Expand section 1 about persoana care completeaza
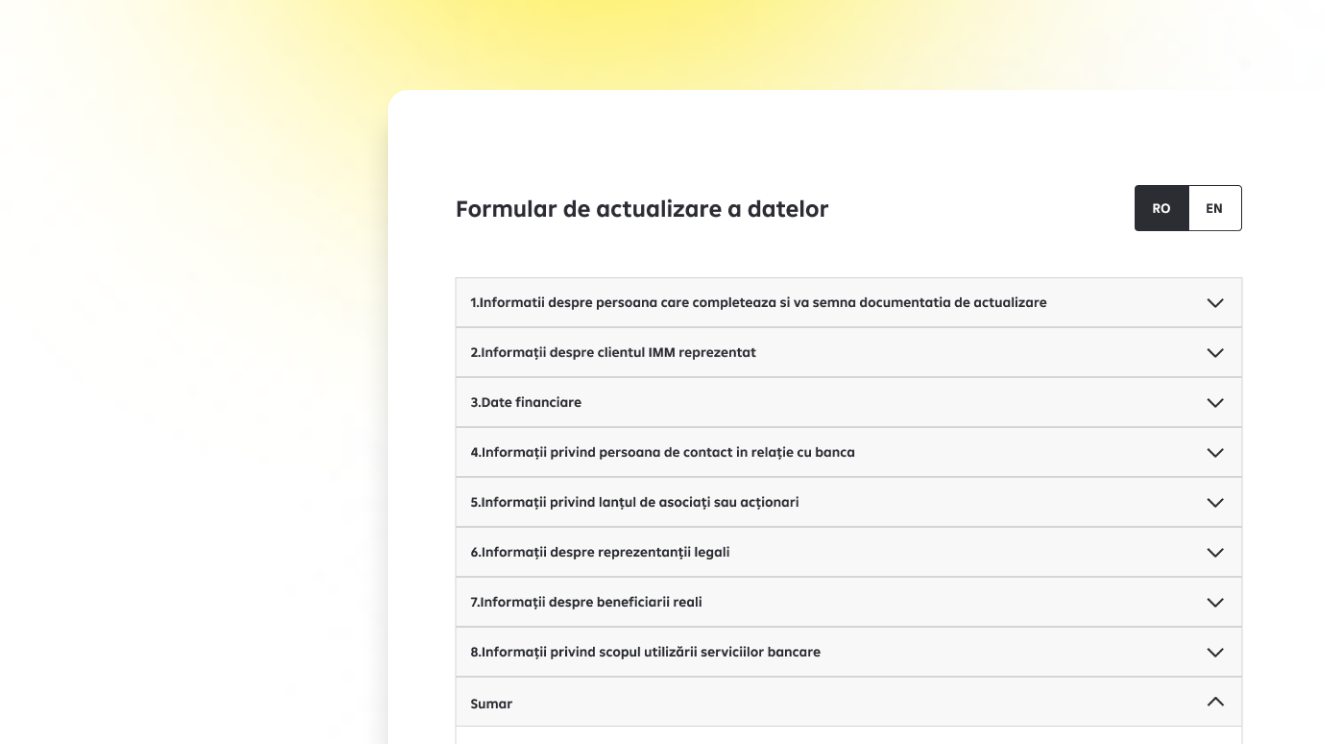 [x=758, y=302]
